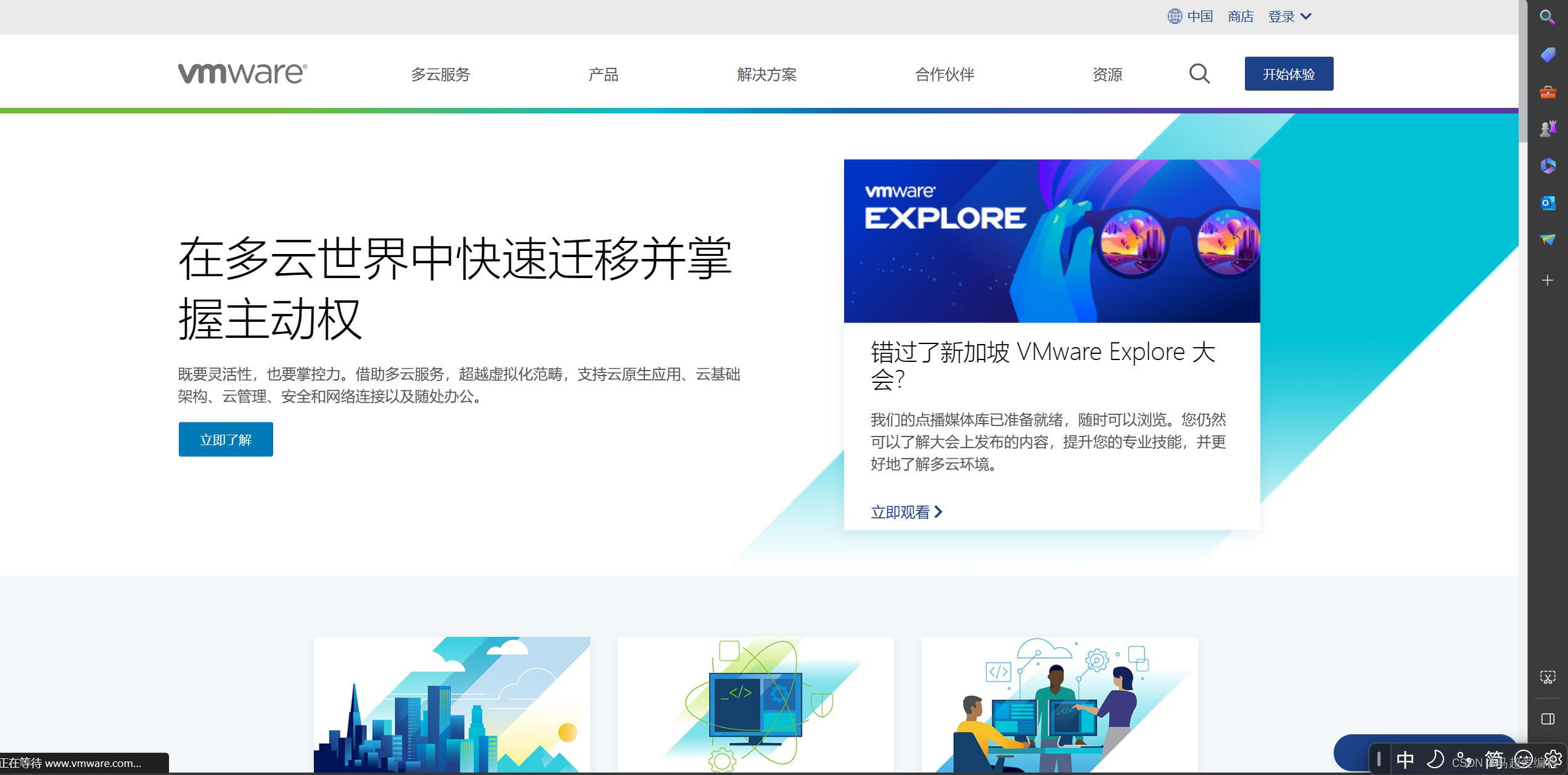Image resolution: width=1568 pixels, height=775 pixels.
Task: Switch input language using the 中 toggle
Action: 1405,760
